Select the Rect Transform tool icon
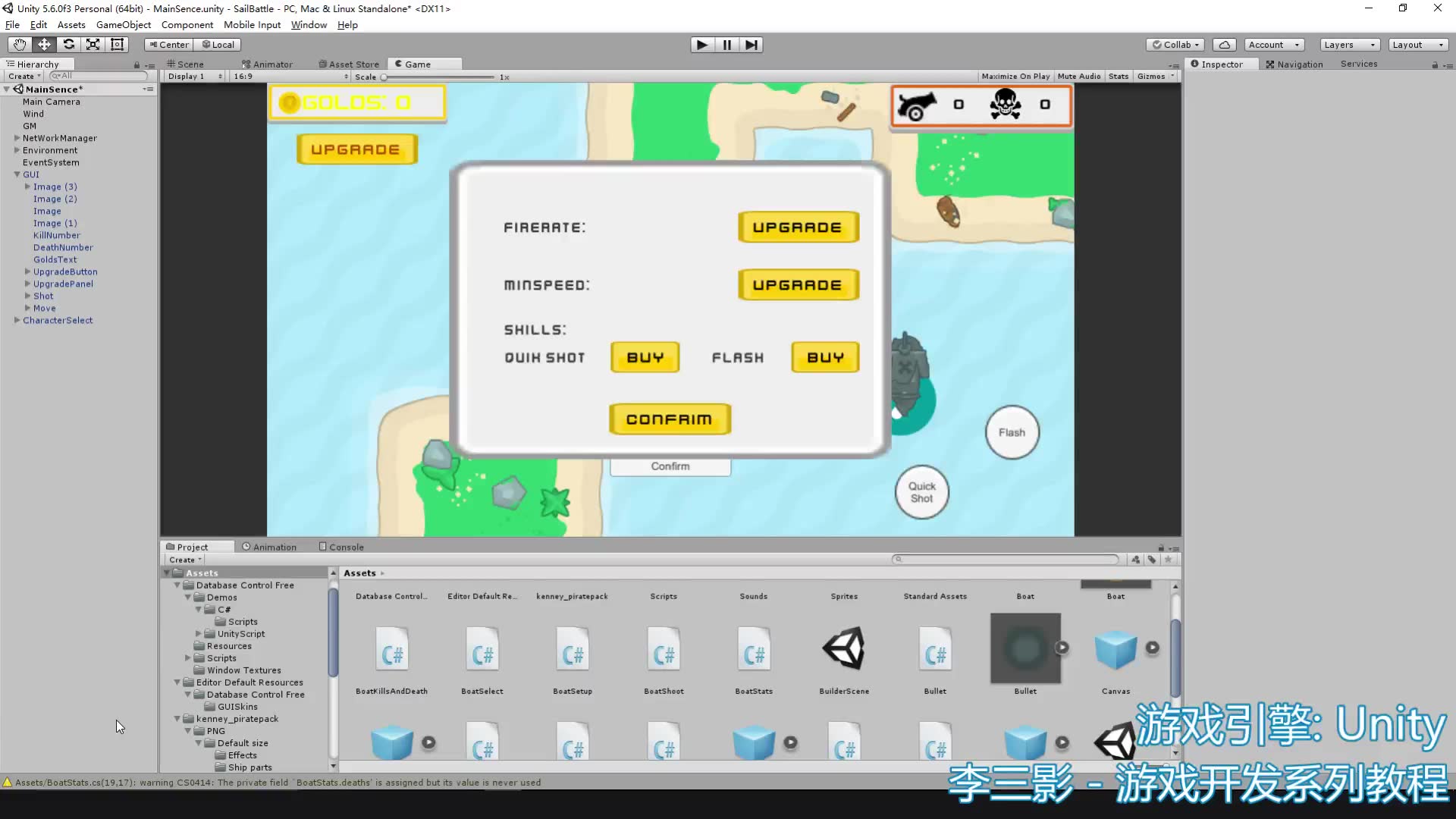Screen dimensions: 1456x819 [117, 45]
